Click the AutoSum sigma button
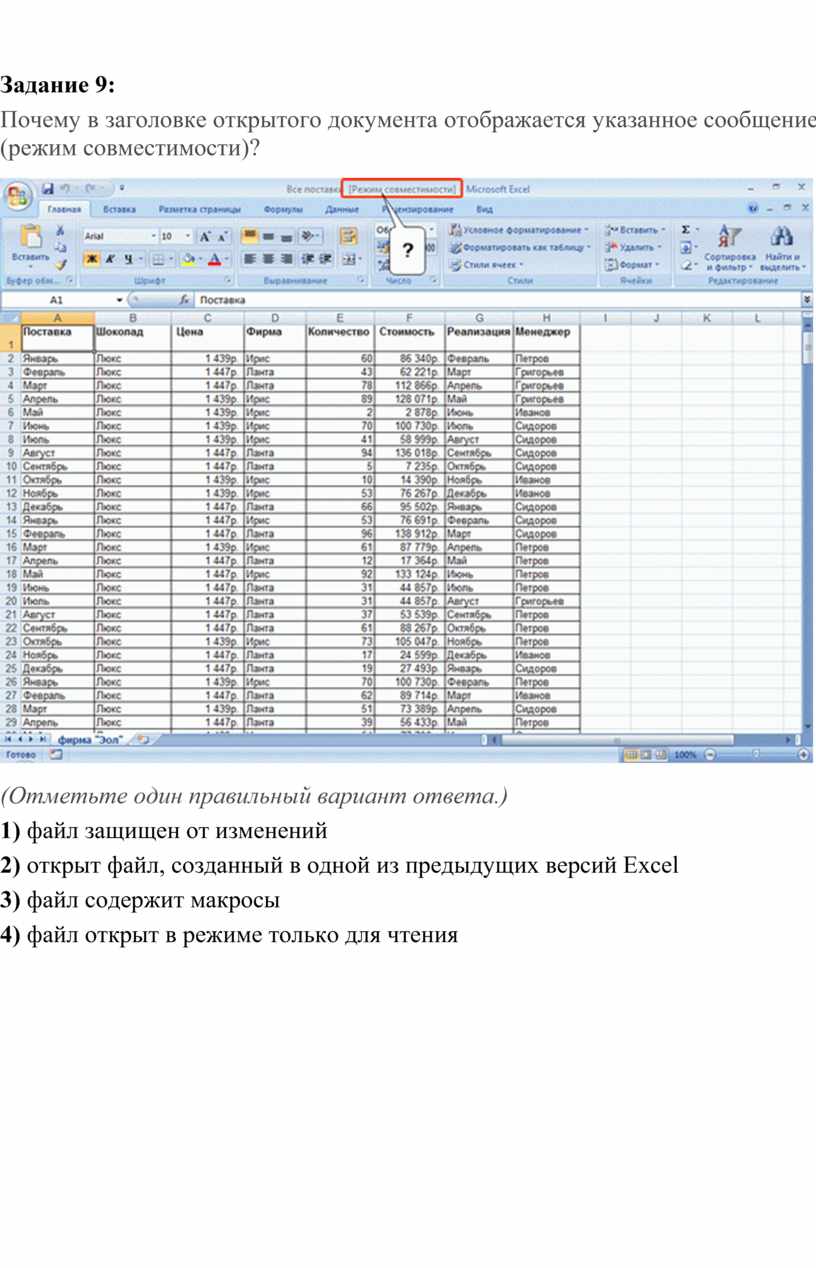Screen dimensions: 816x1268 point(687,230)
